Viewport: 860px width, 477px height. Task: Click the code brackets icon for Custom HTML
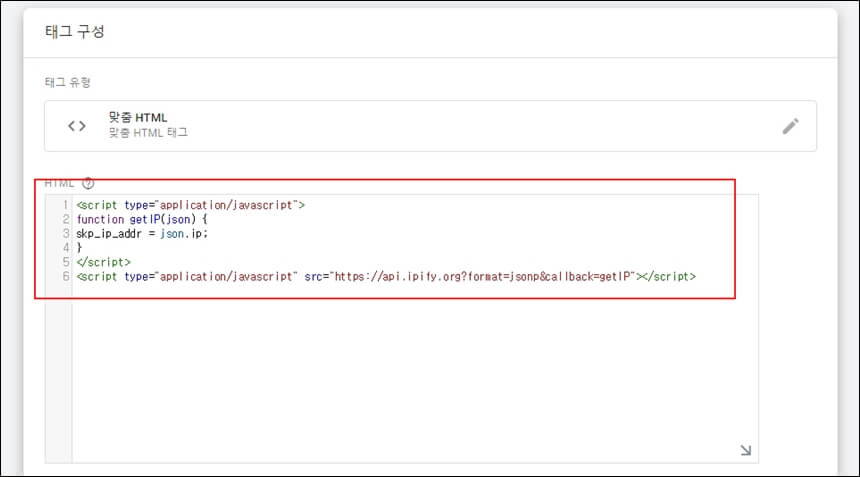click(x=77, y=126)
